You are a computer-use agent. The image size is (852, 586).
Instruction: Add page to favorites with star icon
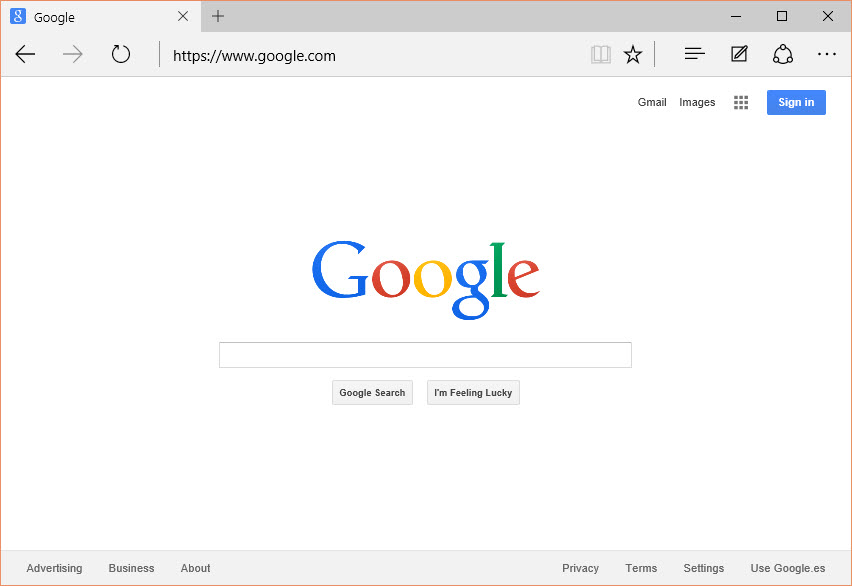pos(632,54)
